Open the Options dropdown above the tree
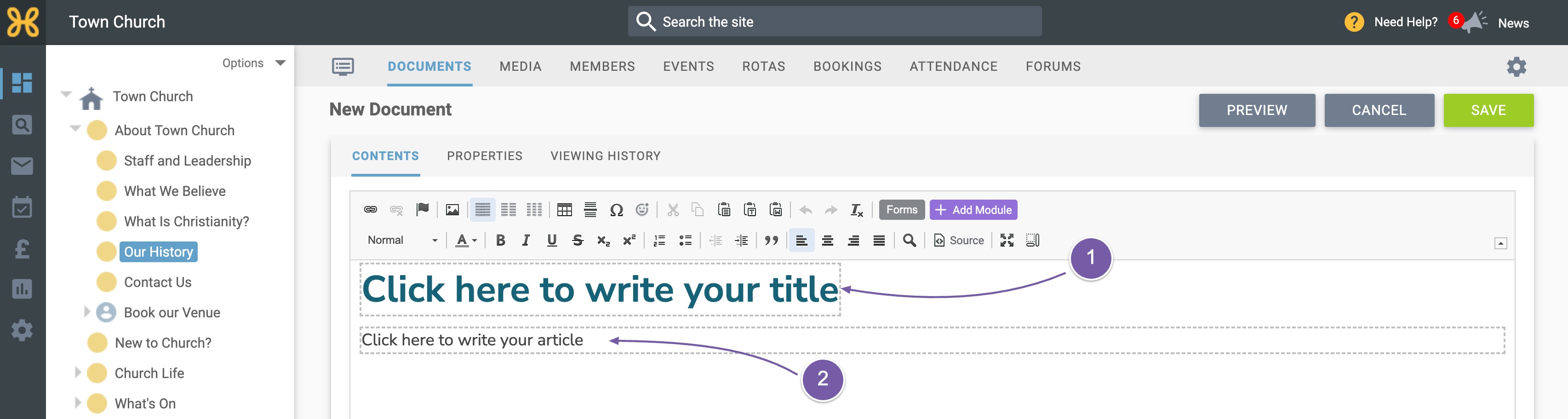1568x419 pixels. point(254,63)
